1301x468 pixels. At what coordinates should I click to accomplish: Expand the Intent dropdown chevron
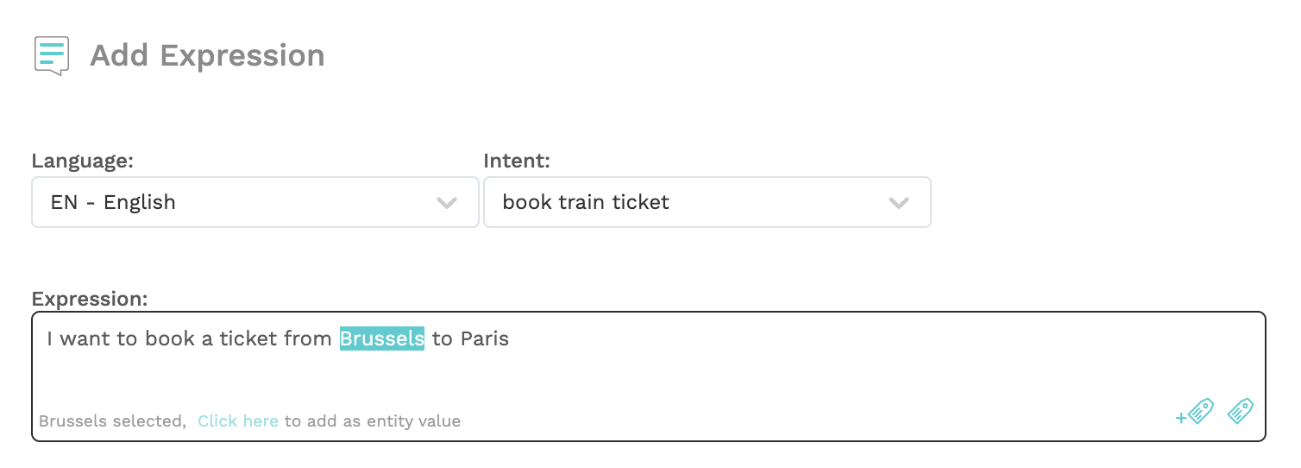point(899,203)
